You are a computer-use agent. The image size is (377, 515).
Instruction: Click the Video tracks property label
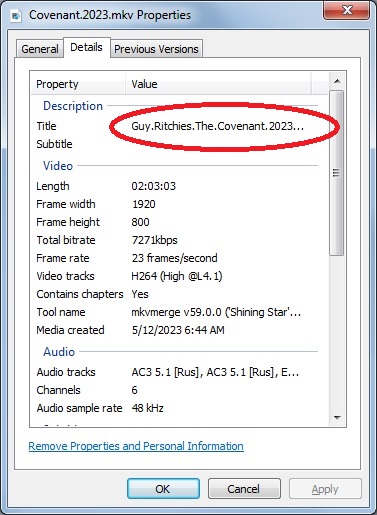point(65,276)
